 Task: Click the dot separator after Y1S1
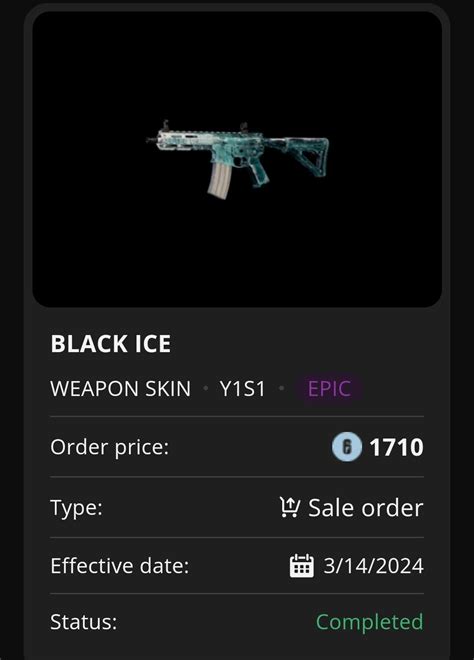(x=281, y=388)
